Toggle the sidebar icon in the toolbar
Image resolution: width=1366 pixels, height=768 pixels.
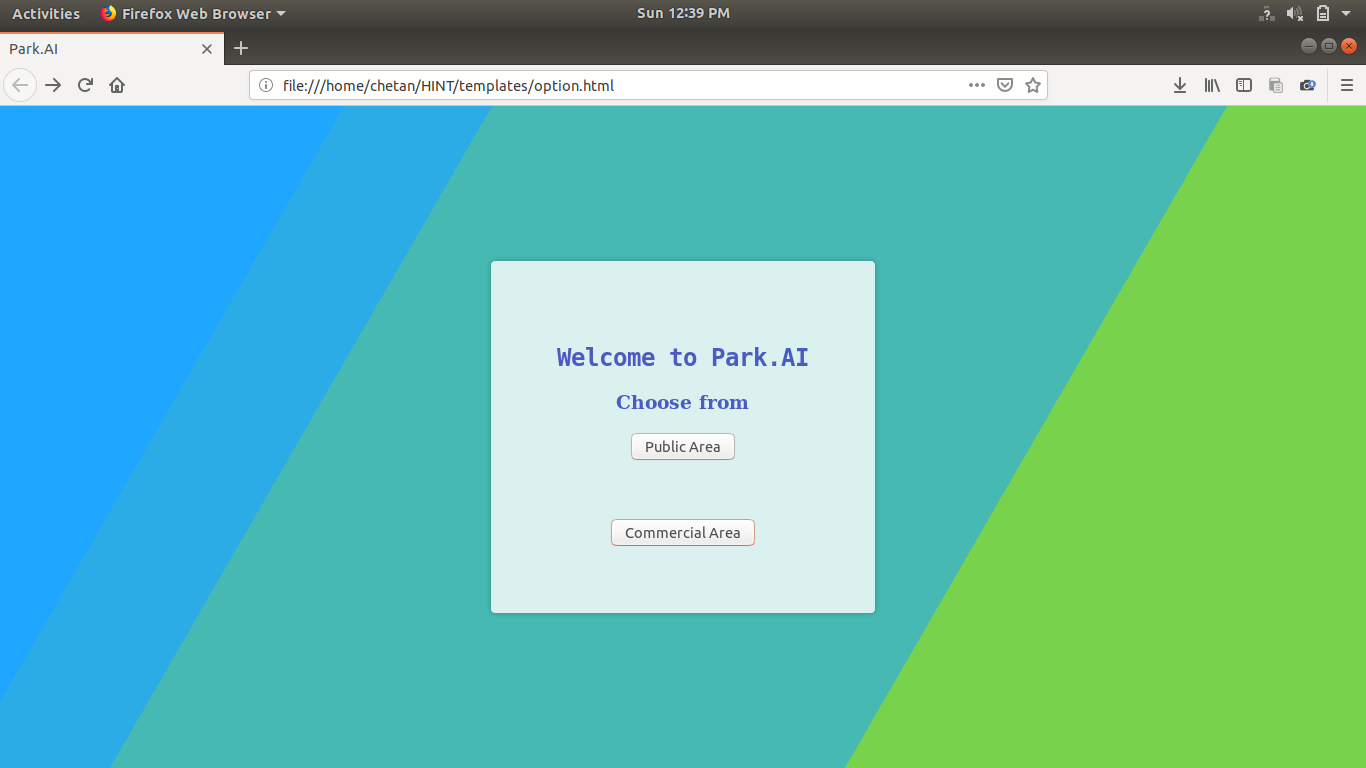tap(1244, 85)
